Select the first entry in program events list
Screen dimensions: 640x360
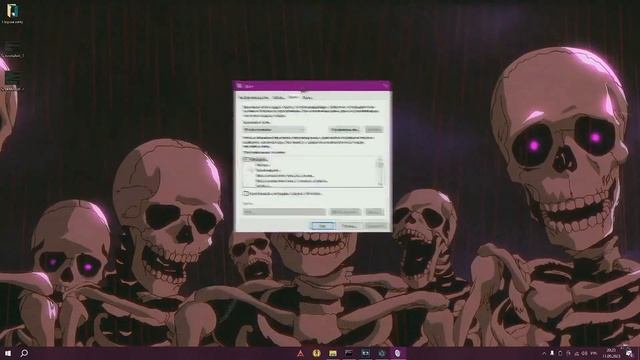(x=256, y=159)
